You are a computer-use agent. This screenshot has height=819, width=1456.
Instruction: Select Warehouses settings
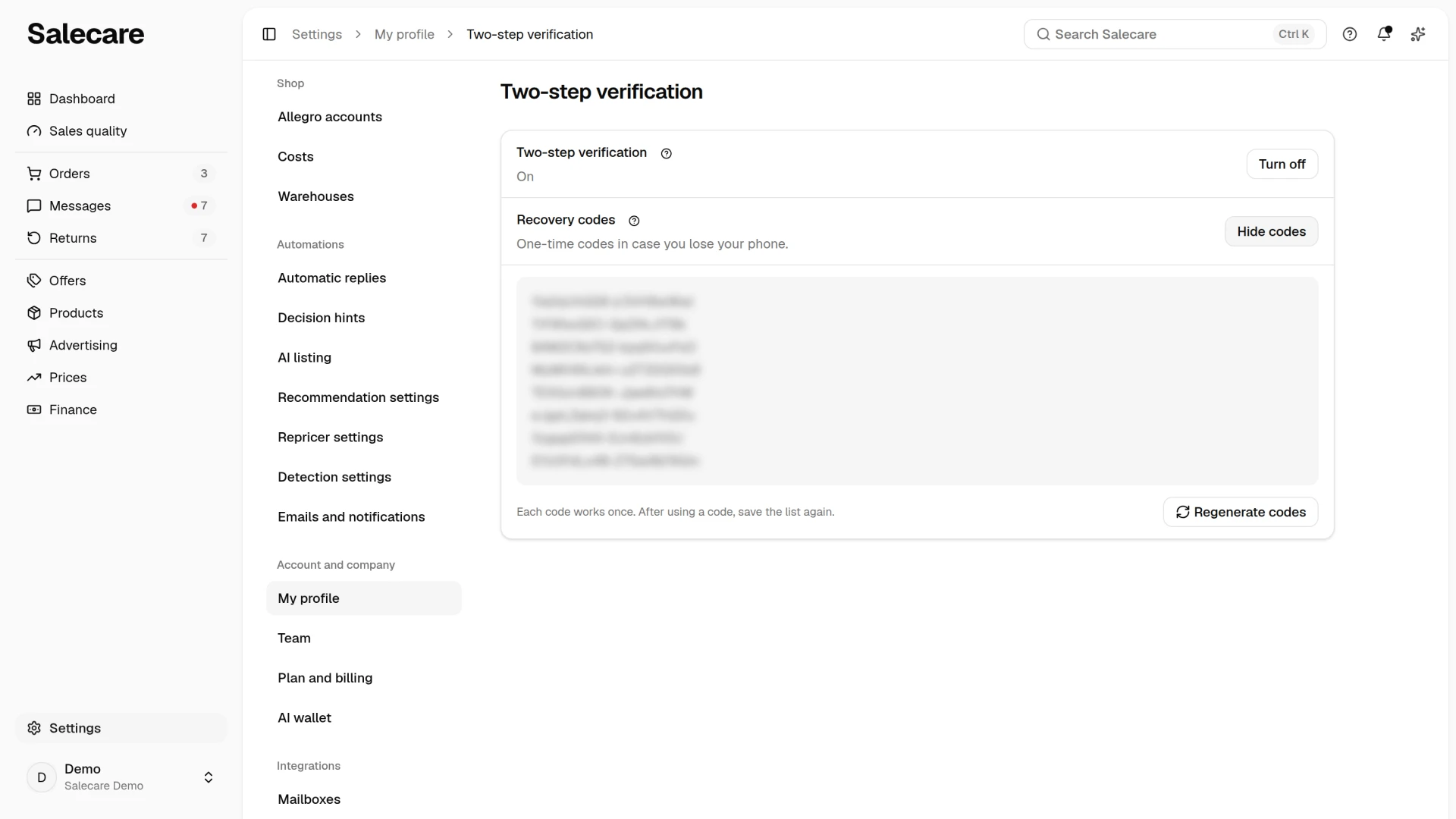(364, 196)
